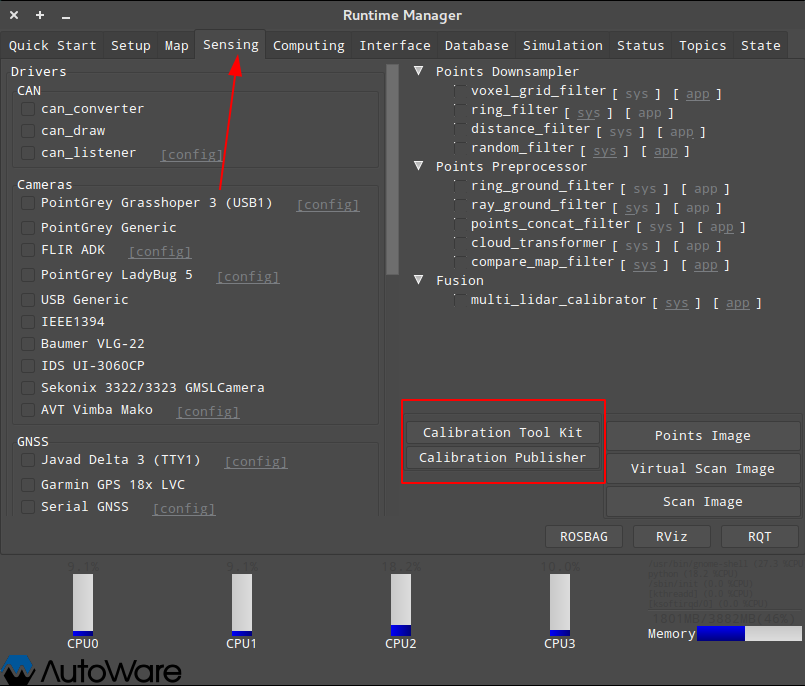The height and width of the screenshot is (686, 805).
Task: Launch RViz
Action: (x=672, y=536)
